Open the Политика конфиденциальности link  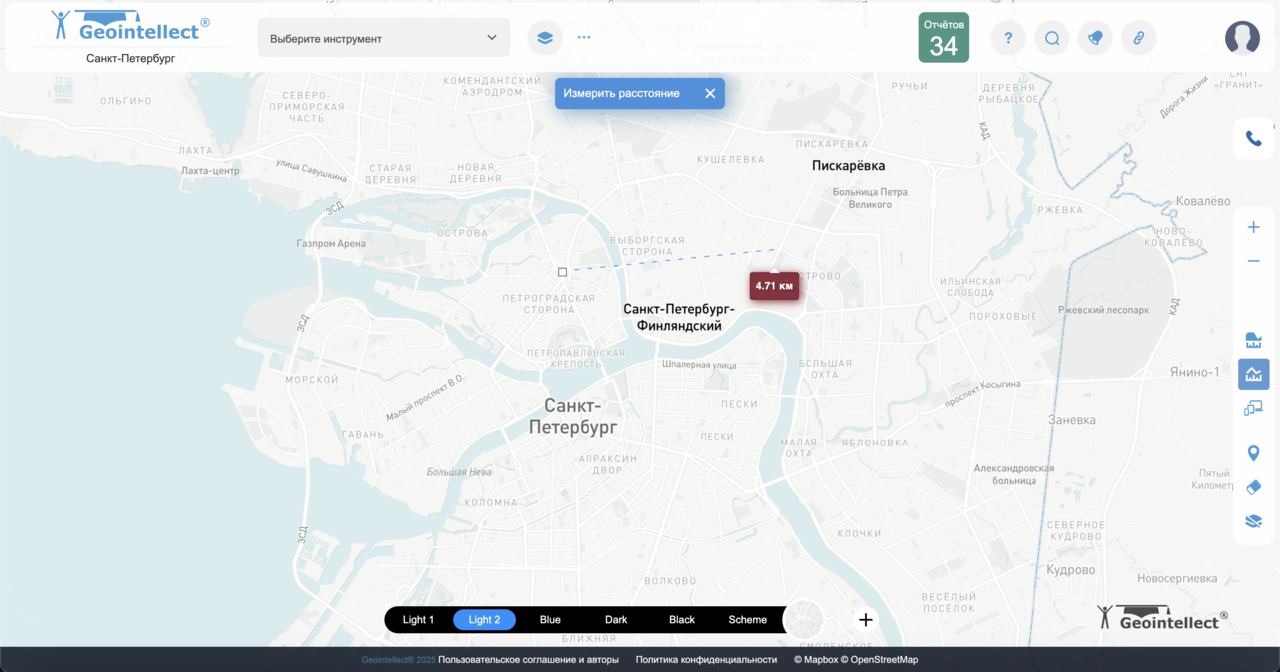coord(706,660)
